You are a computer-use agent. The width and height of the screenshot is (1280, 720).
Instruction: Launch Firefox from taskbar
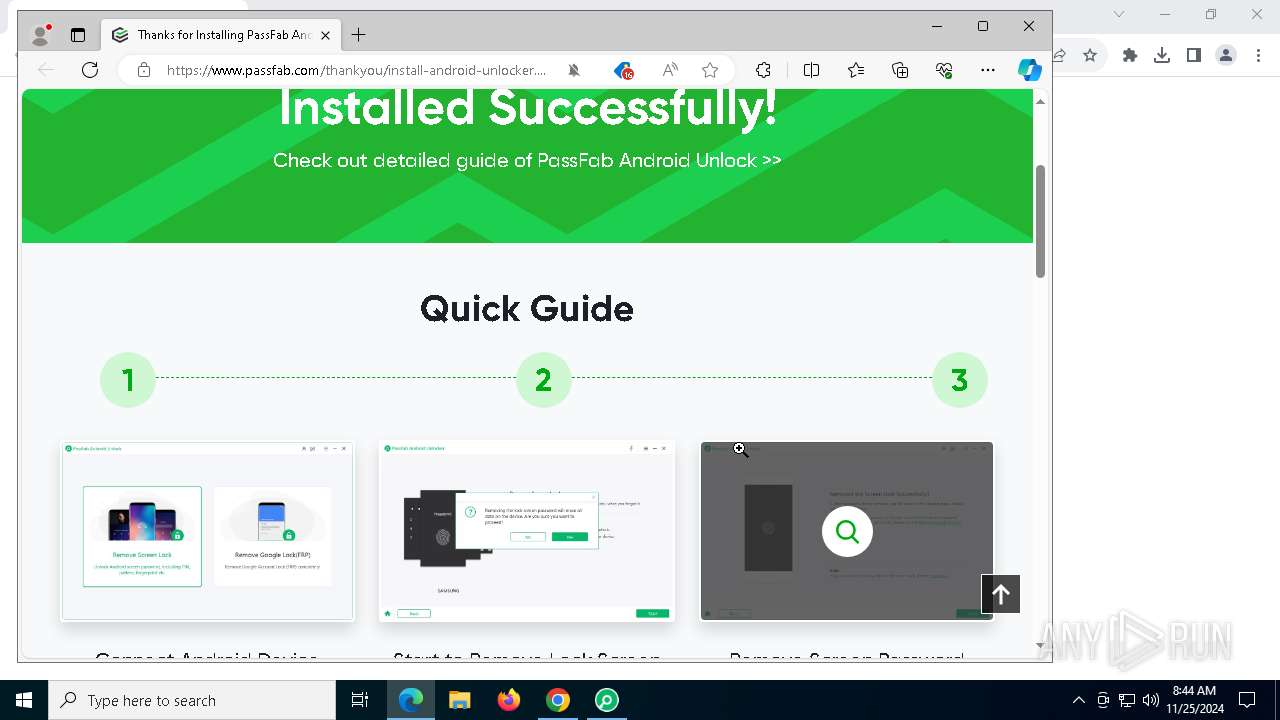[x=509, y=700]
